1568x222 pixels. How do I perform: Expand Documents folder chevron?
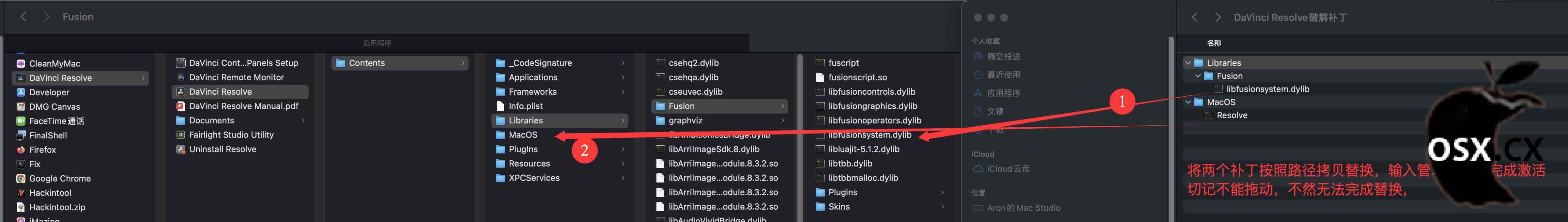coord(302,120)
